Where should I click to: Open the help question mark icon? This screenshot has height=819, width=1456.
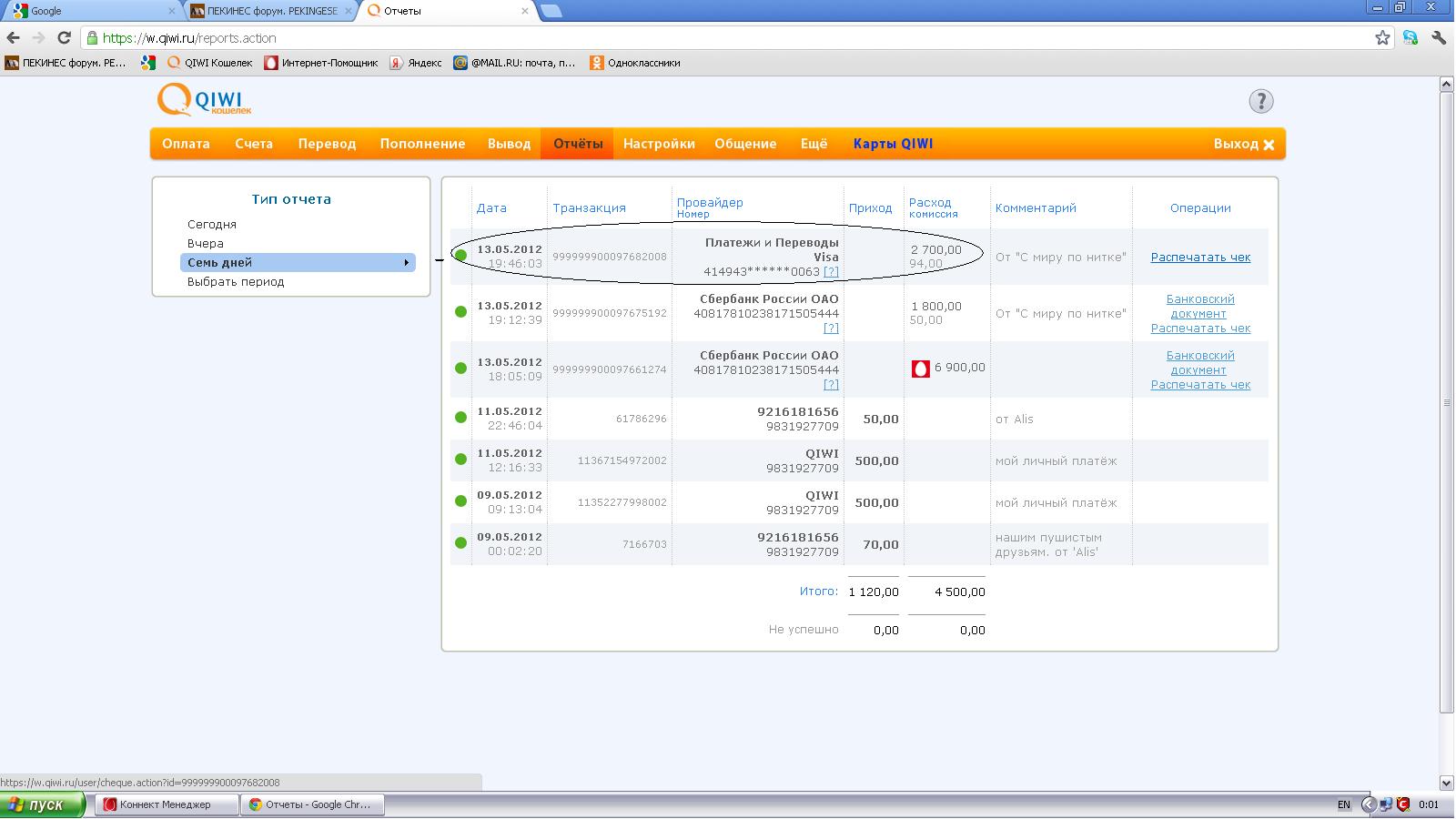click(1260, 101)
